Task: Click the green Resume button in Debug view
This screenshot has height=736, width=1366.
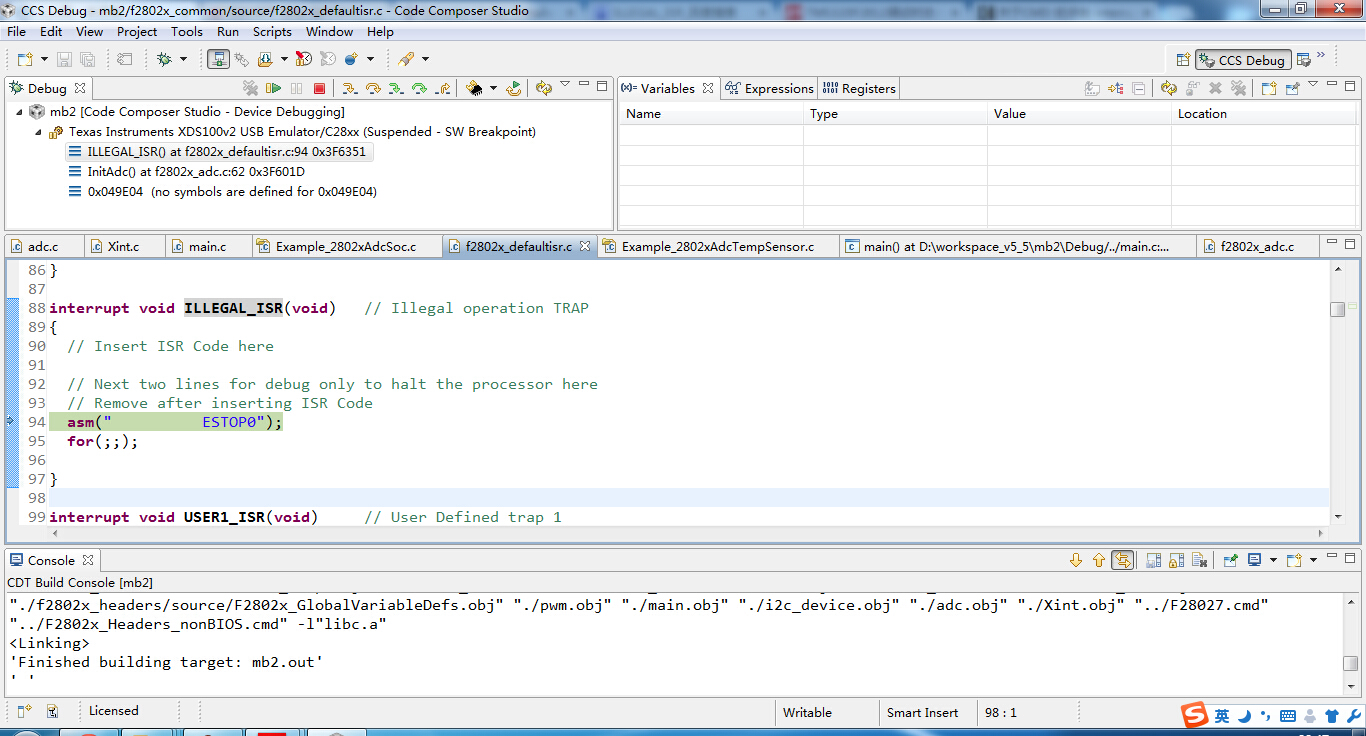Action: 273,88
